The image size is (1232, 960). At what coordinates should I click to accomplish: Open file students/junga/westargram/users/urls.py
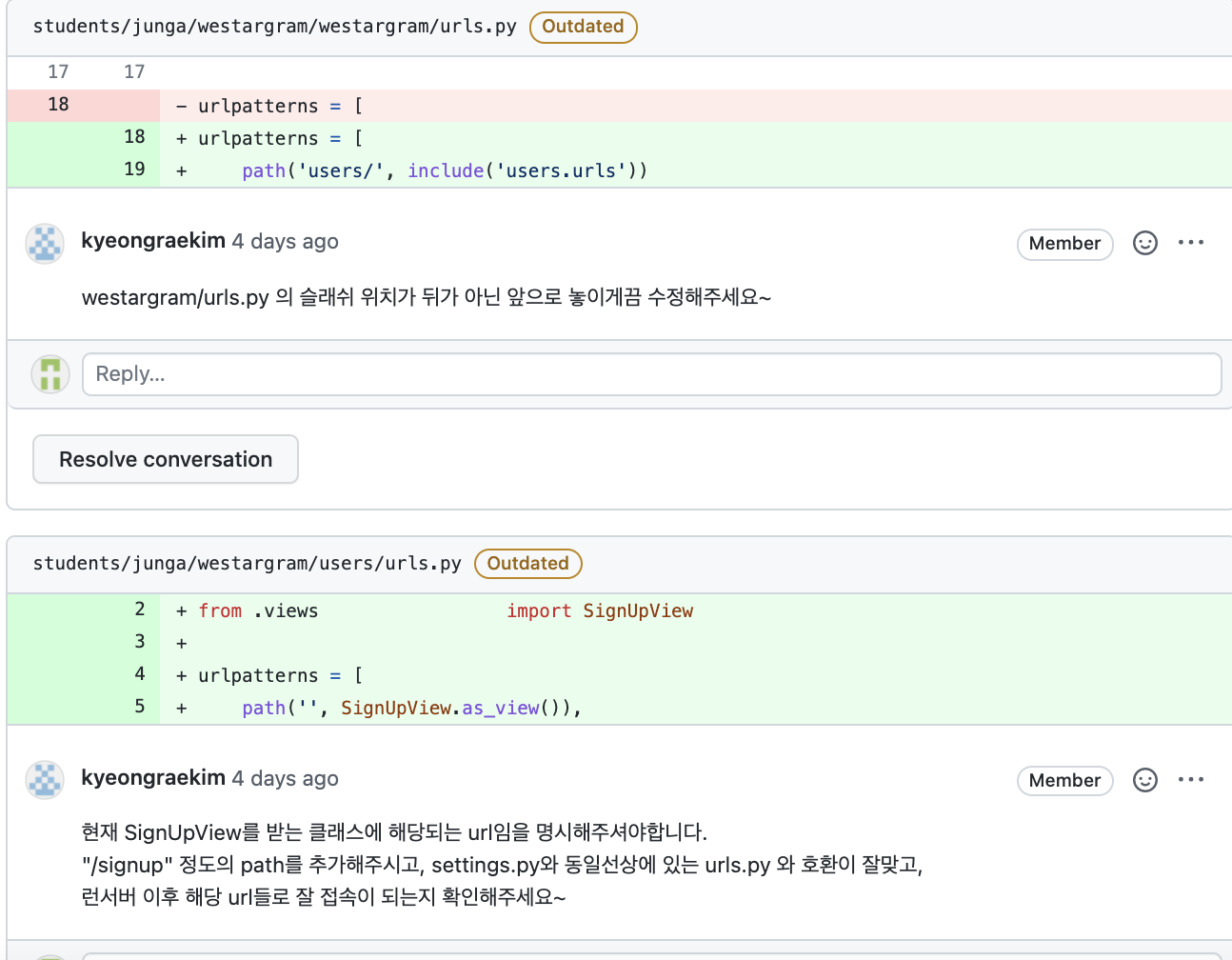pos(248,564)
